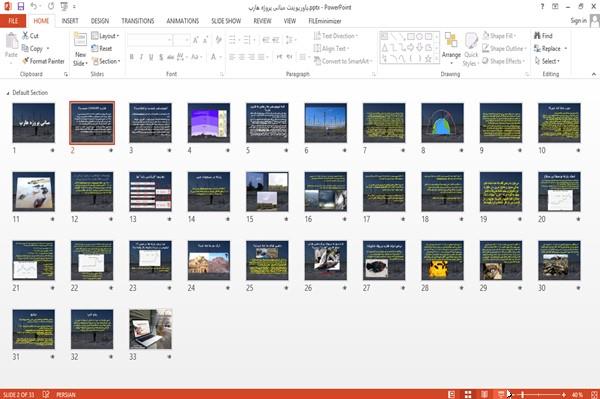Viewport: 600px width, 399px height.
Task: Collapse the Default Section triangle
Action: coord(8,93)
